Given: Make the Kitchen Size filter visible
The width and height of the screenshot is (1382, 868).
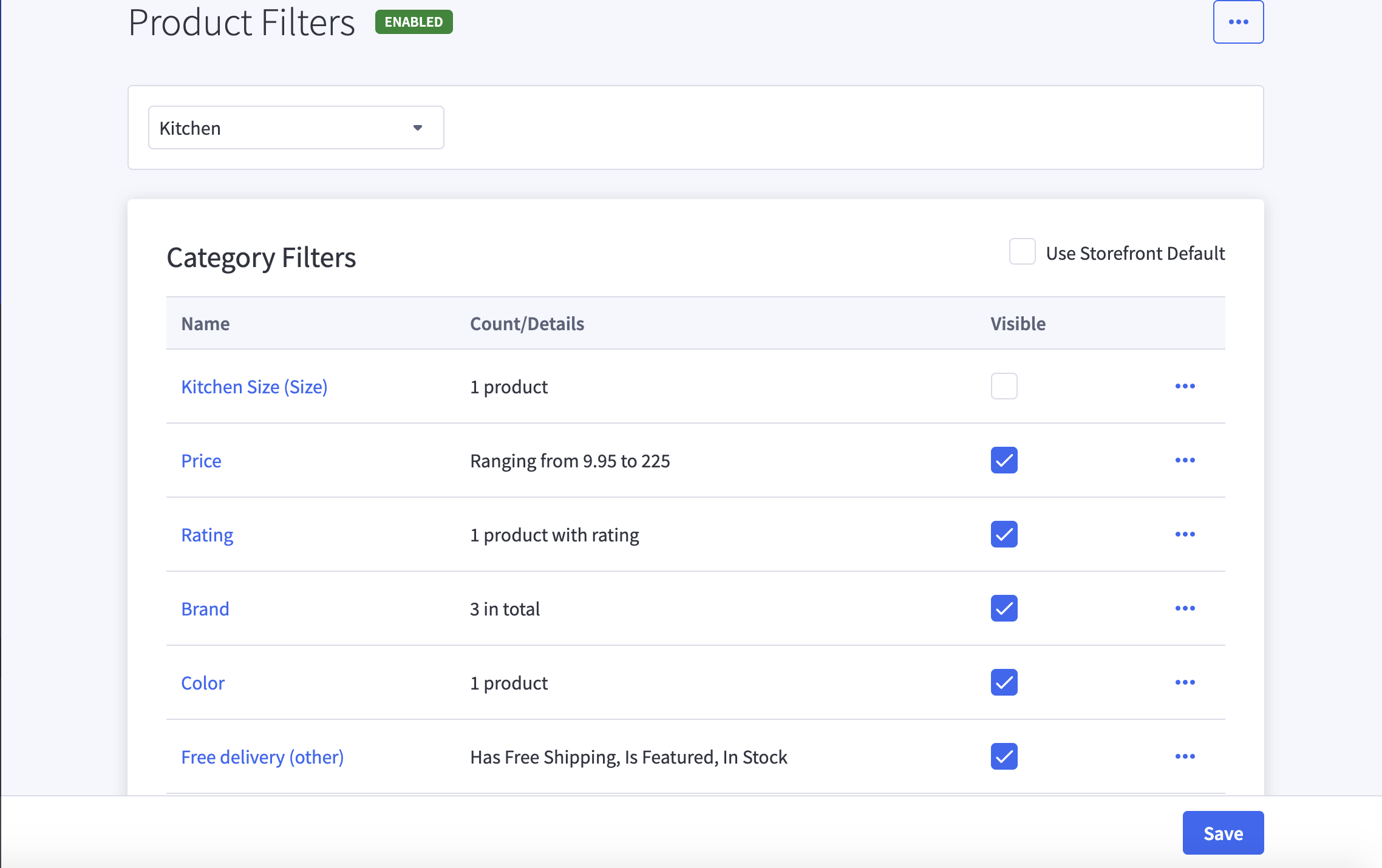Looking at the screenshot, I should pos(1003,387).
